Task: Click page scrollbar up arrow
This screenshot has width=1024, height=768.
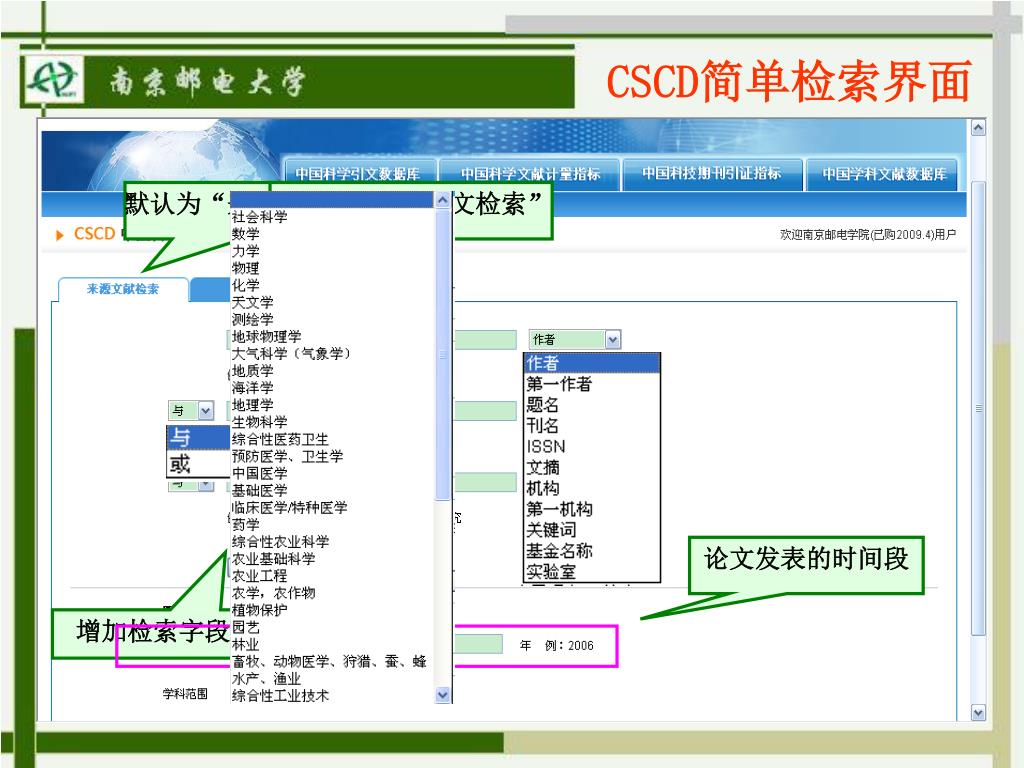Action: (978, 128)
